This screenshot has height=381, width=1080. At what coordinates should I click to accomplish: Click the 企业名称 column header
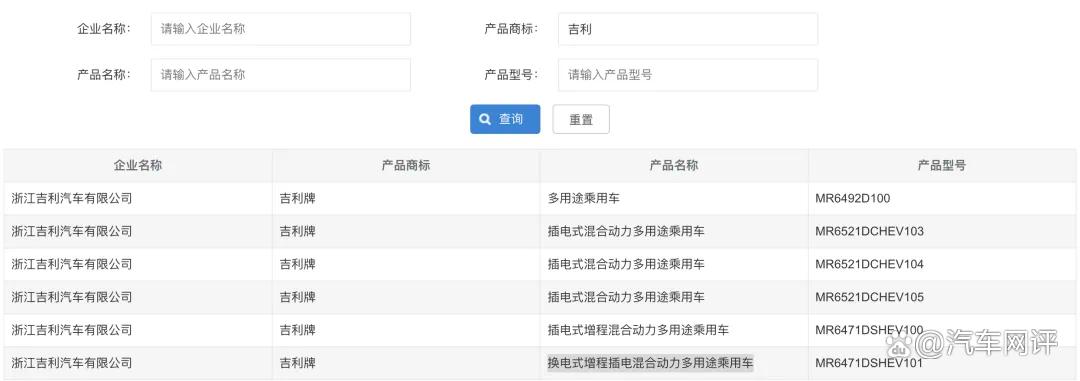(138, 165)
